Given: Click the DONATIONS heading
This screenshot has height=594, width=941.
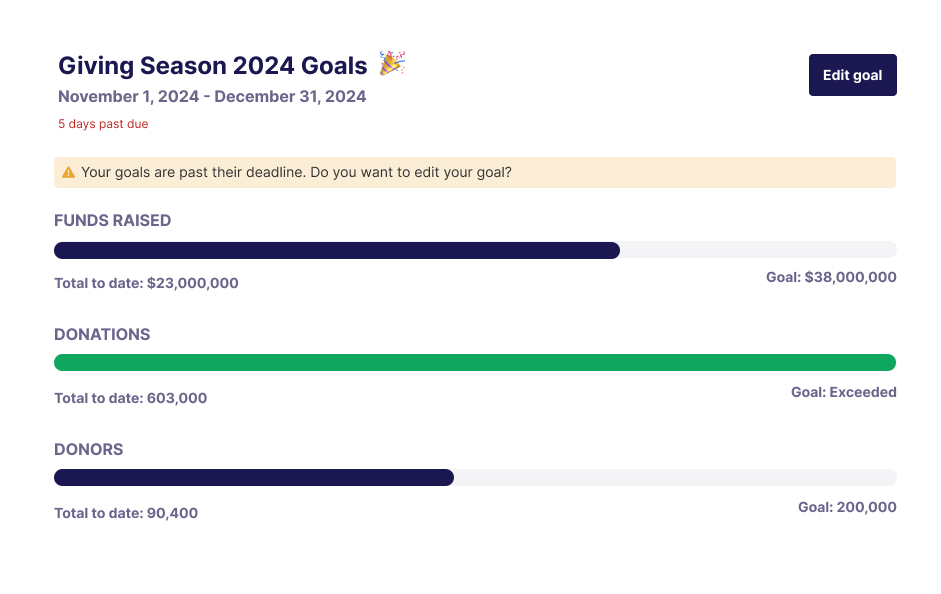Looking at the screenshot, I should 102,335.
